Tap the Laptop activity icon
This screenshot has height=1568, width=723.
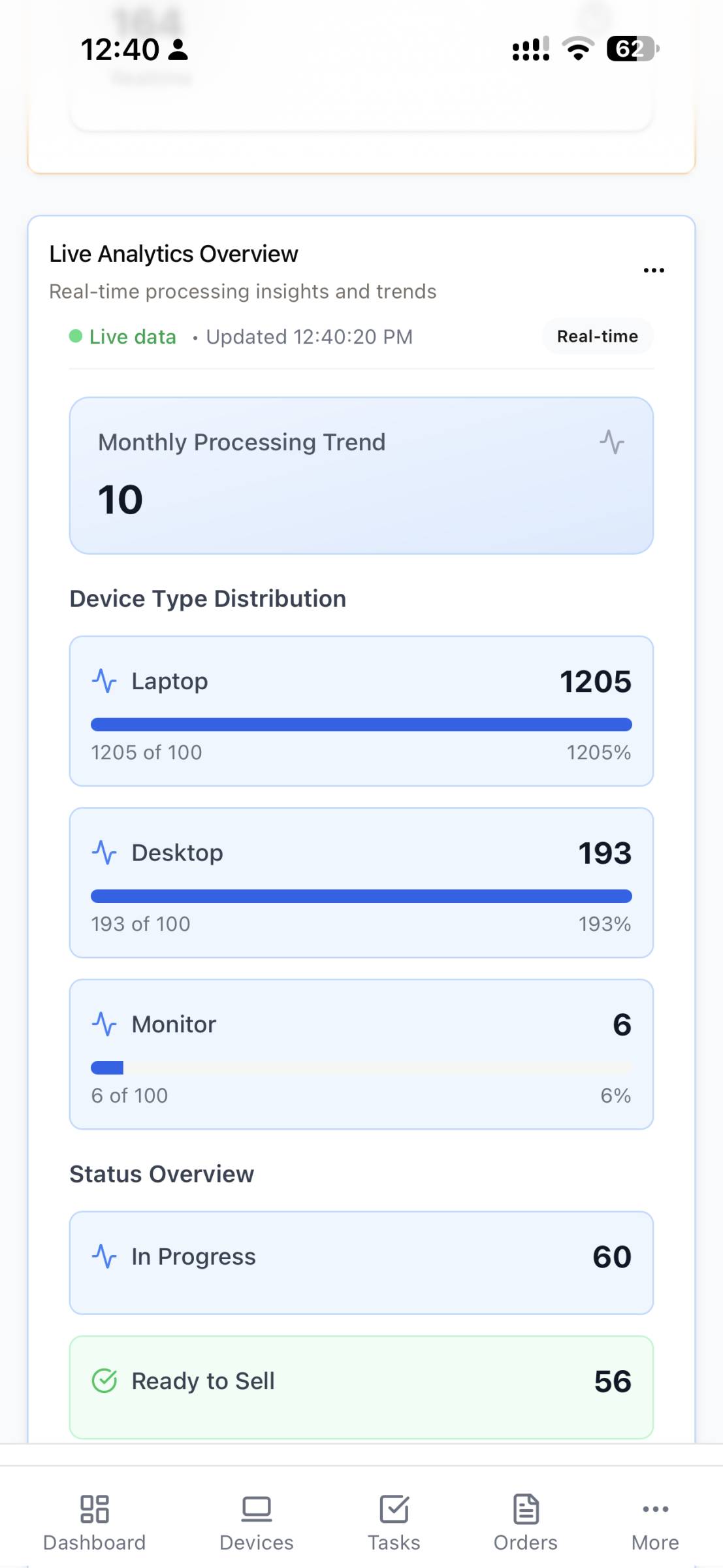click(104, 681)
